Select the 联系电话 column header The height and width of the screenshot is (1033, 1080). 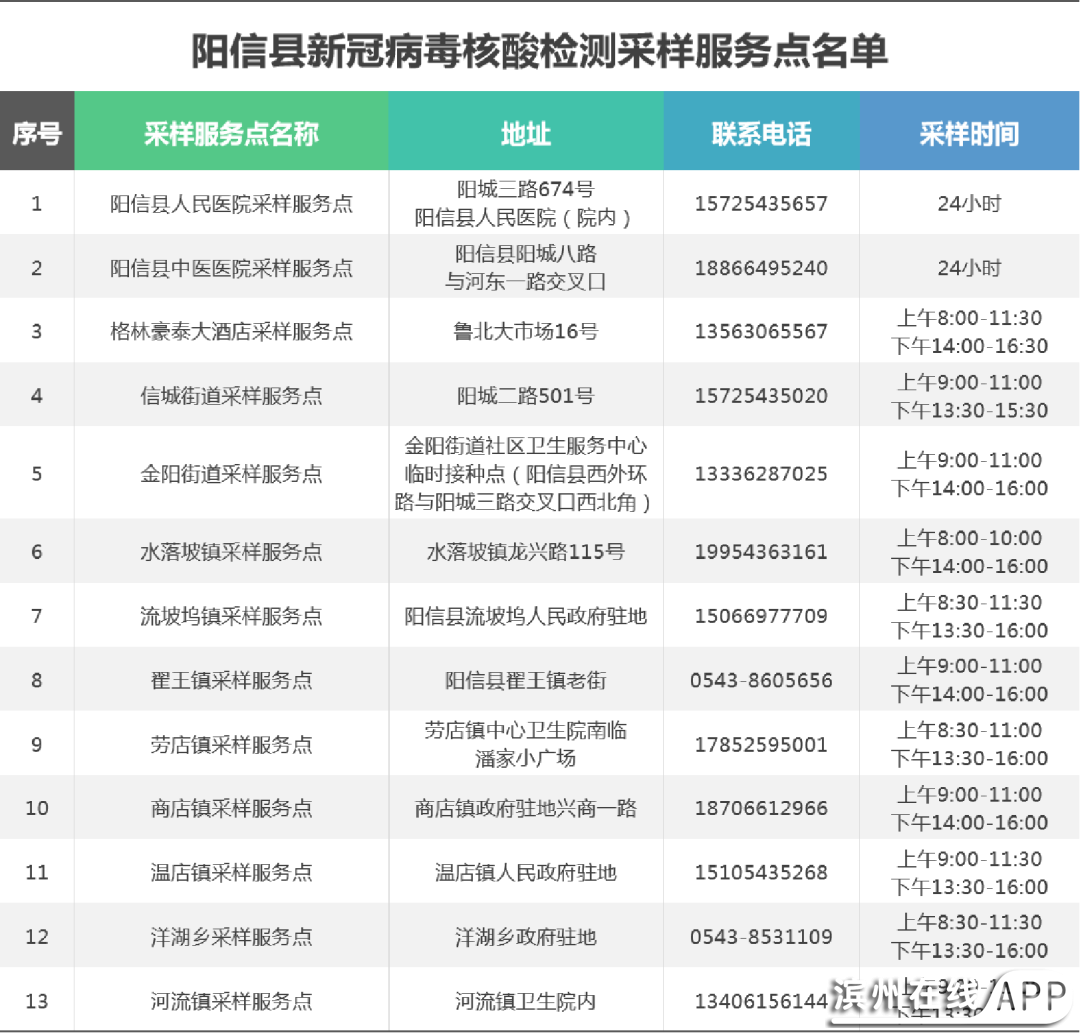[761, 134]
